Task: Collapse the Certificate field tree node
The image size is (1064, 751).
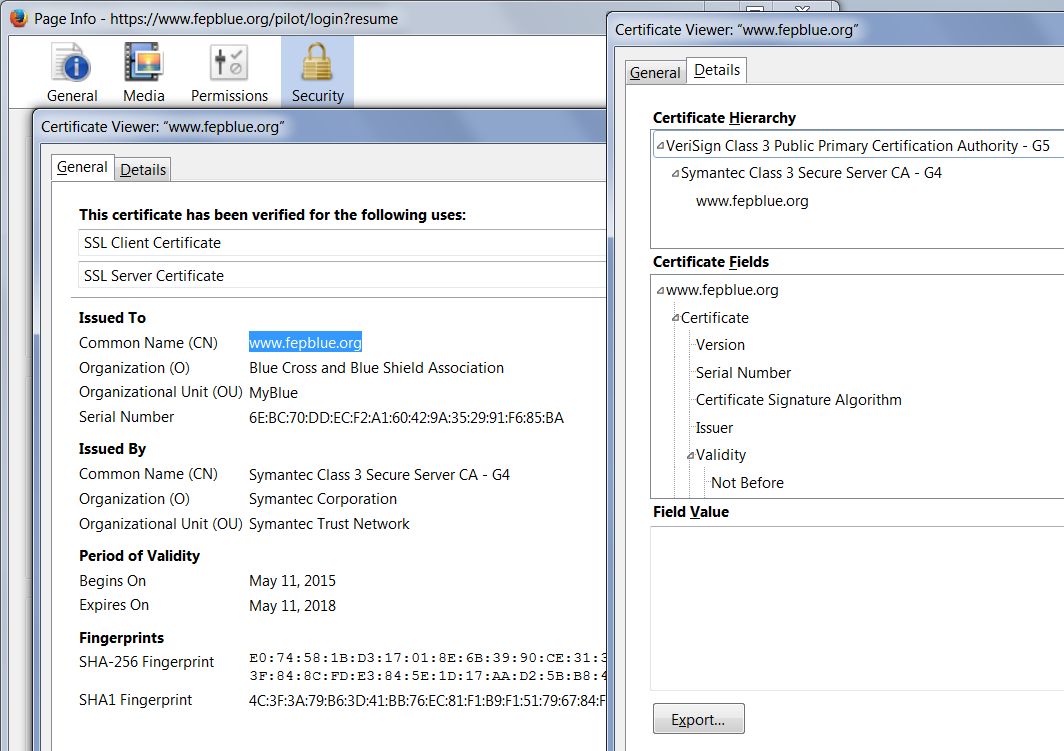Action: 675,318
